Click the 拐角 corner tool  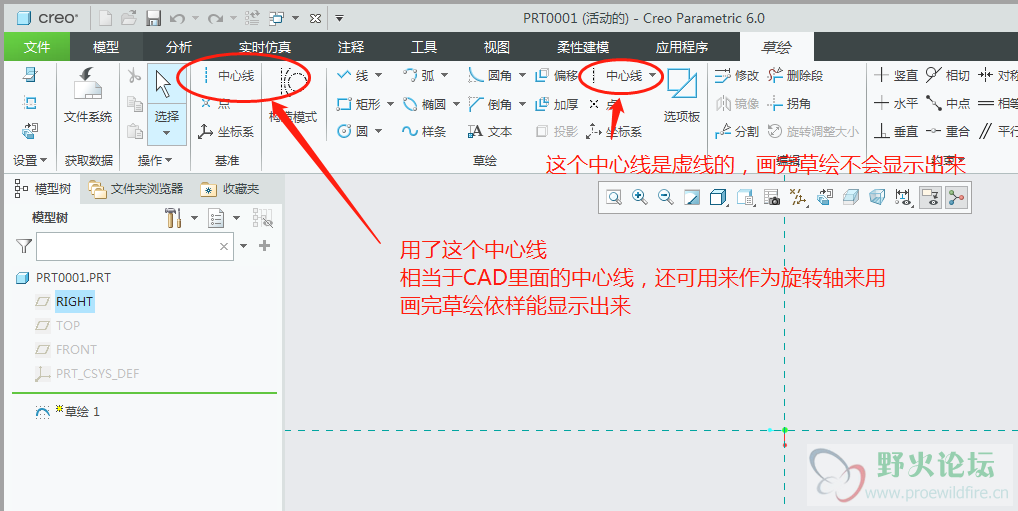click(789, 104)
